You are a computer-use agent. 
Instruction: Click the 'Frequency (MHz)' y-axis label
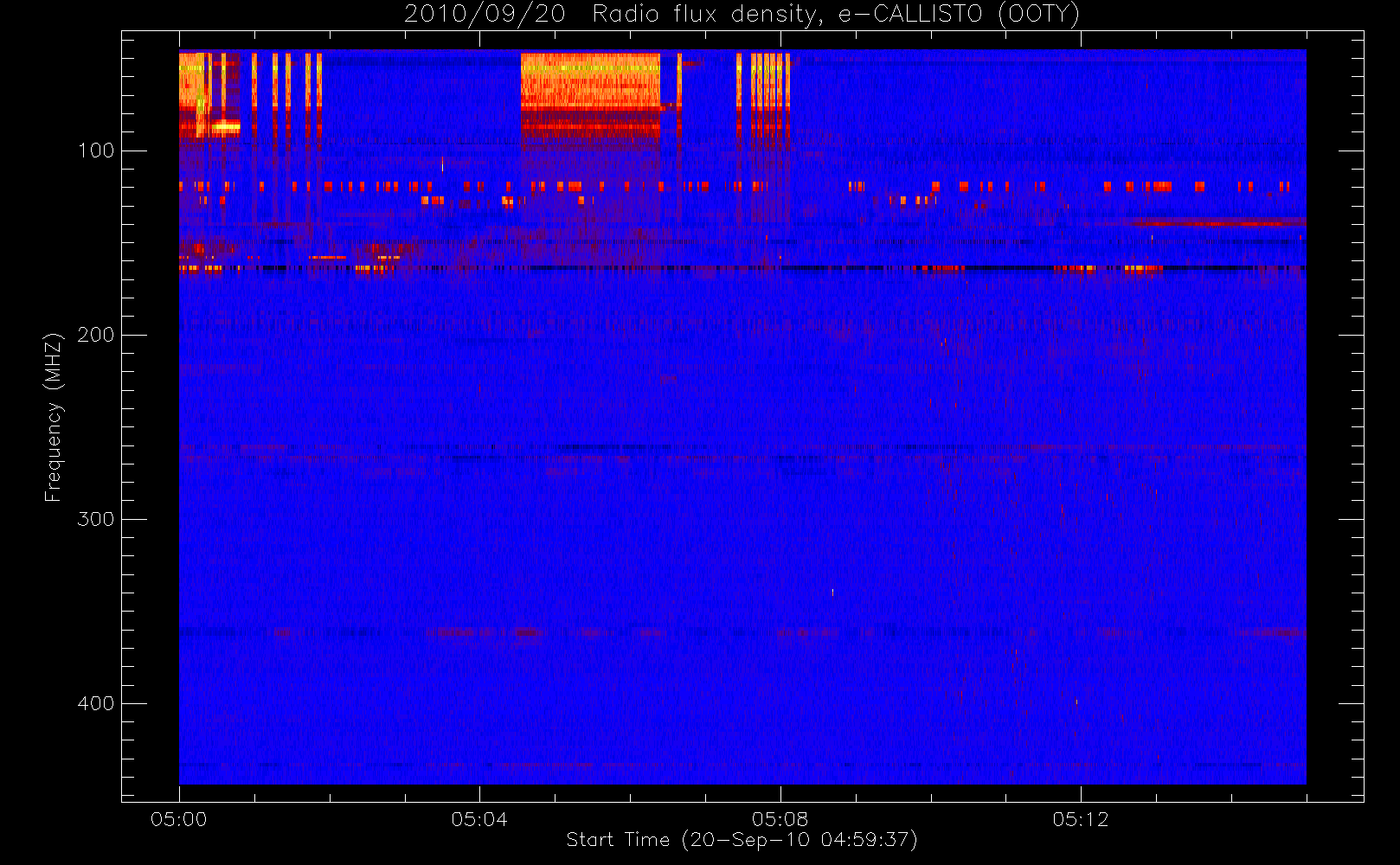pos(54,417)
